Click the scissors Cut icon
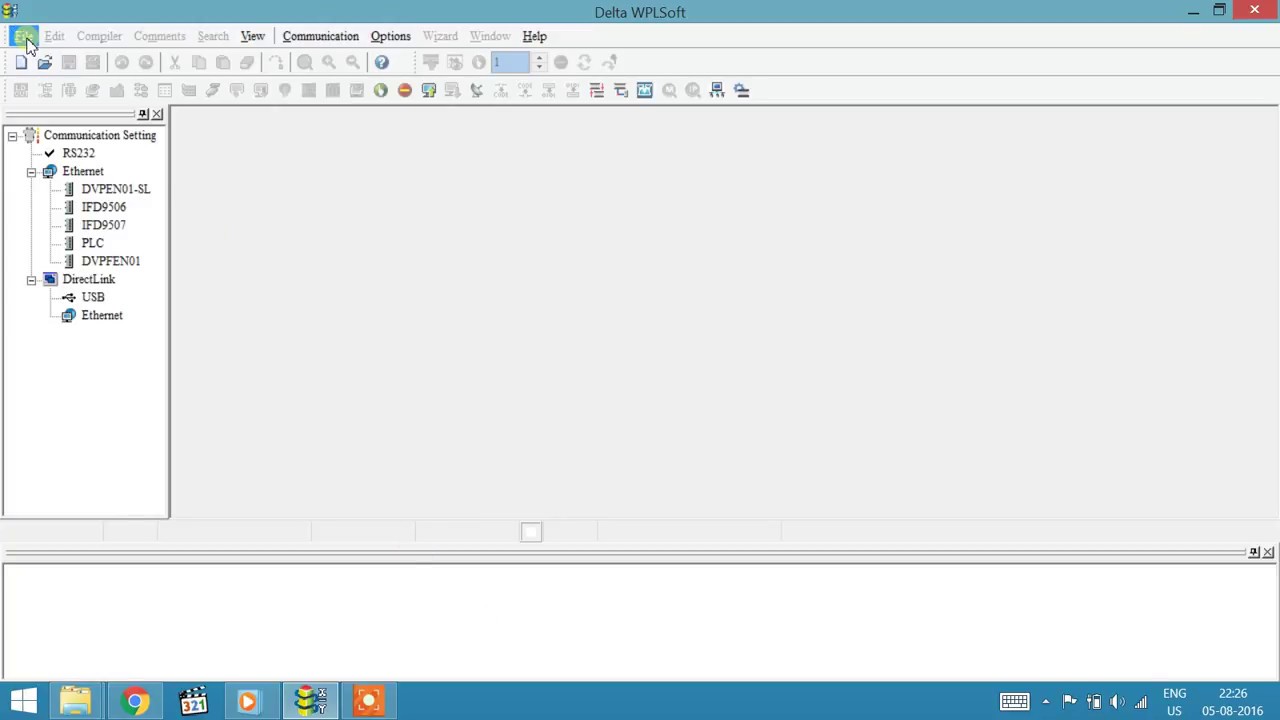1280x720 pixels. pyautogui.click(x=175, y=62)
